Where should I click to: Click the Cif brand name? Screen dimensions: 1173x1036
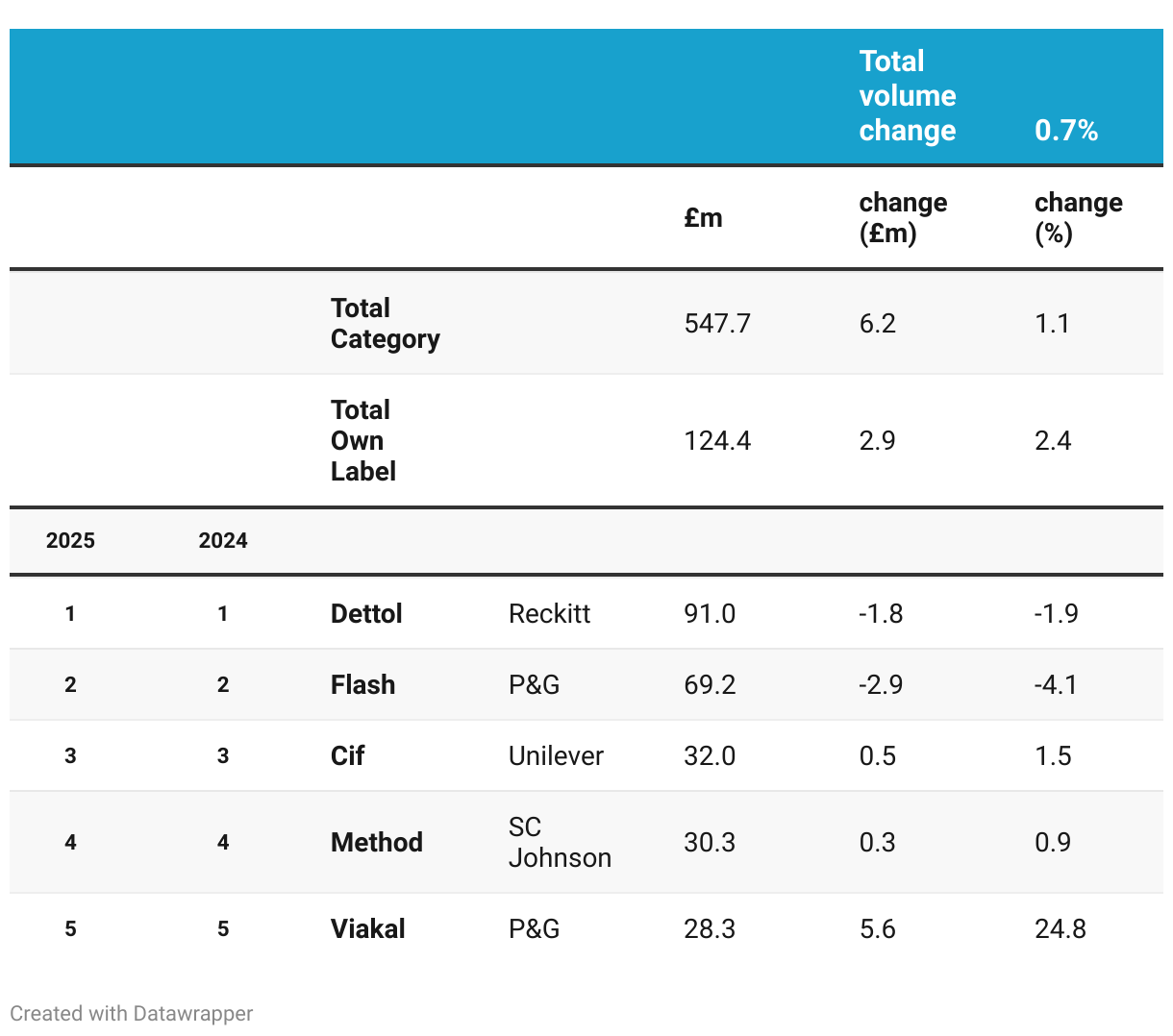tap(347, 755)
